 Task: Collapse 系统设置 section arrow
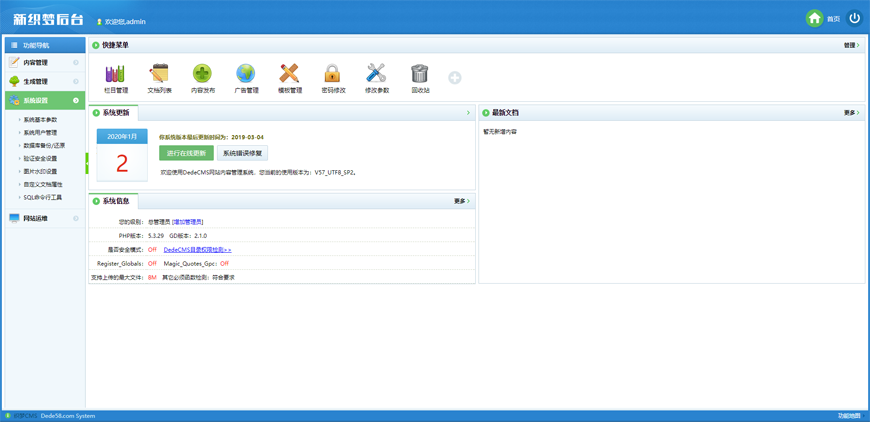[76, 100]
